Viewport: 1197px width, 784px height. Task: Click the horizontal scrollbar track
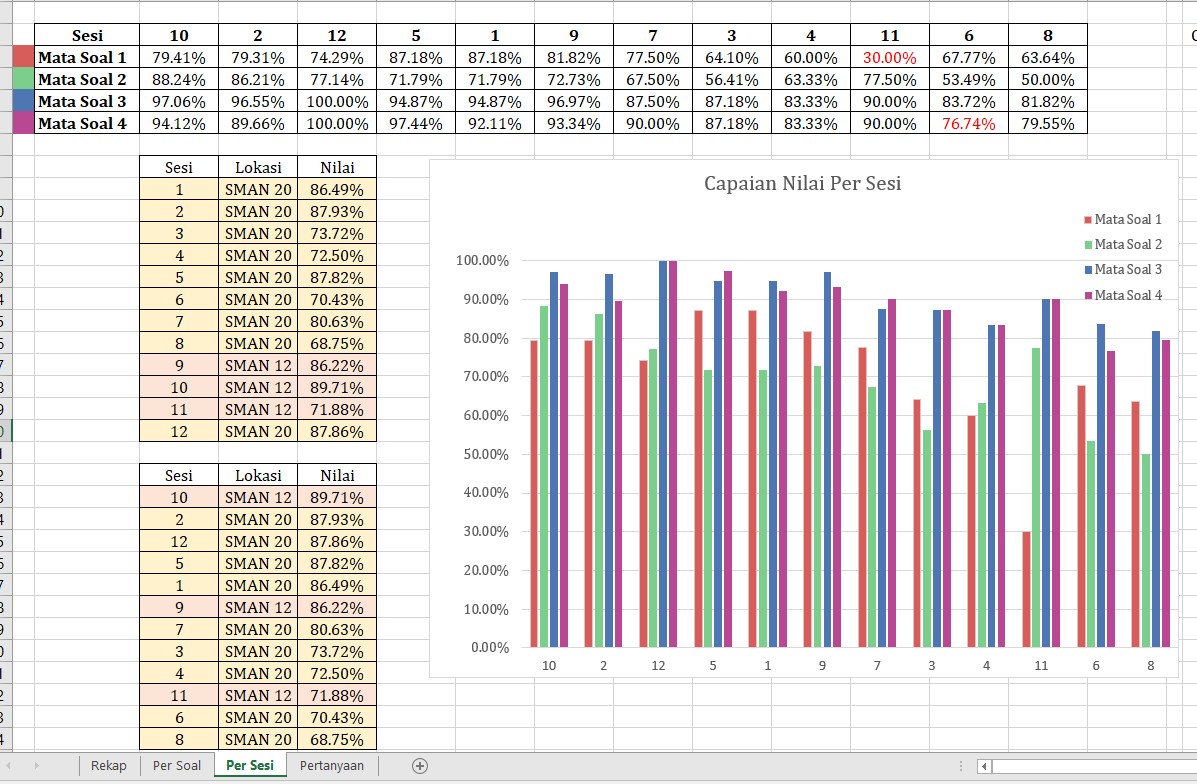[x=1090, y=766]
